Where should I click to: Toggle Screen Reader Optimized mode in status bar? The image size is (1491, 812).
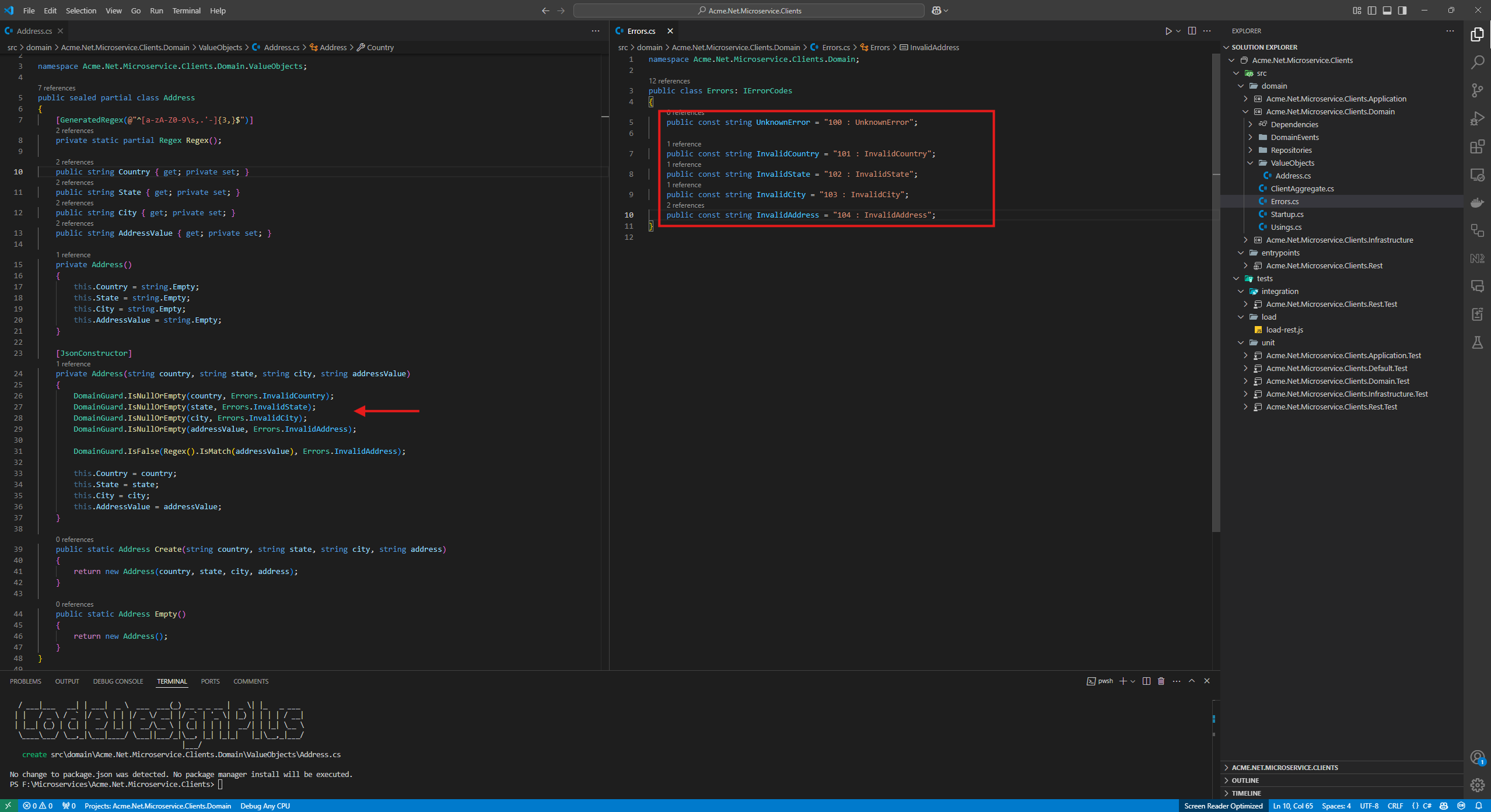pyautogui.click(x=1223, y=806)
